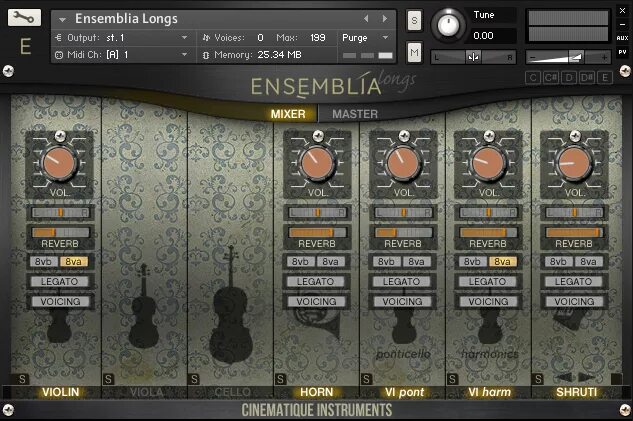Toggle the HORN instrument label

(x=317, y=392)
